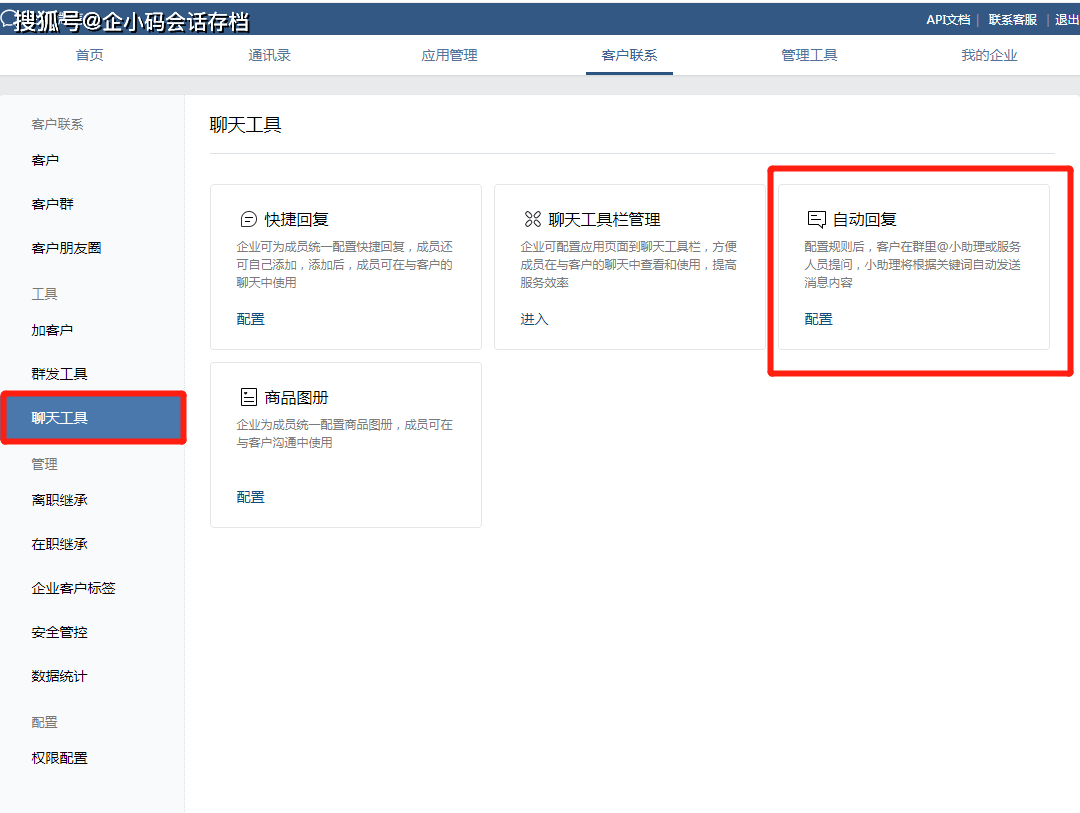The height and width of the screenshot is (813, 1080).
Task: Click 配置 under 快捷回复
Action: click(250, 318)
